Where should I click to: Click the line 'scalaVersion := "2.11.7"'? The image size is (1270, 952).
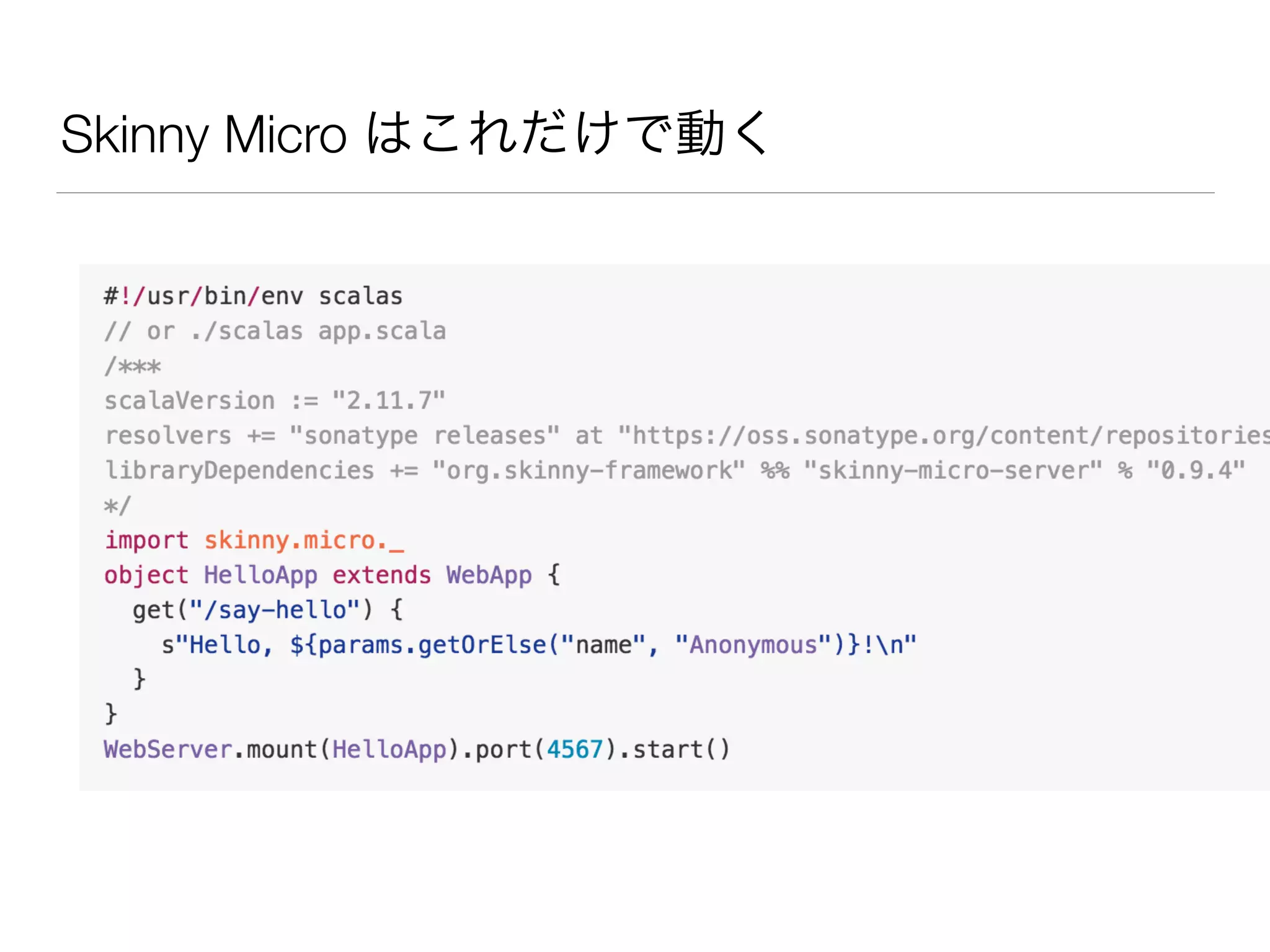coord(275,401)
